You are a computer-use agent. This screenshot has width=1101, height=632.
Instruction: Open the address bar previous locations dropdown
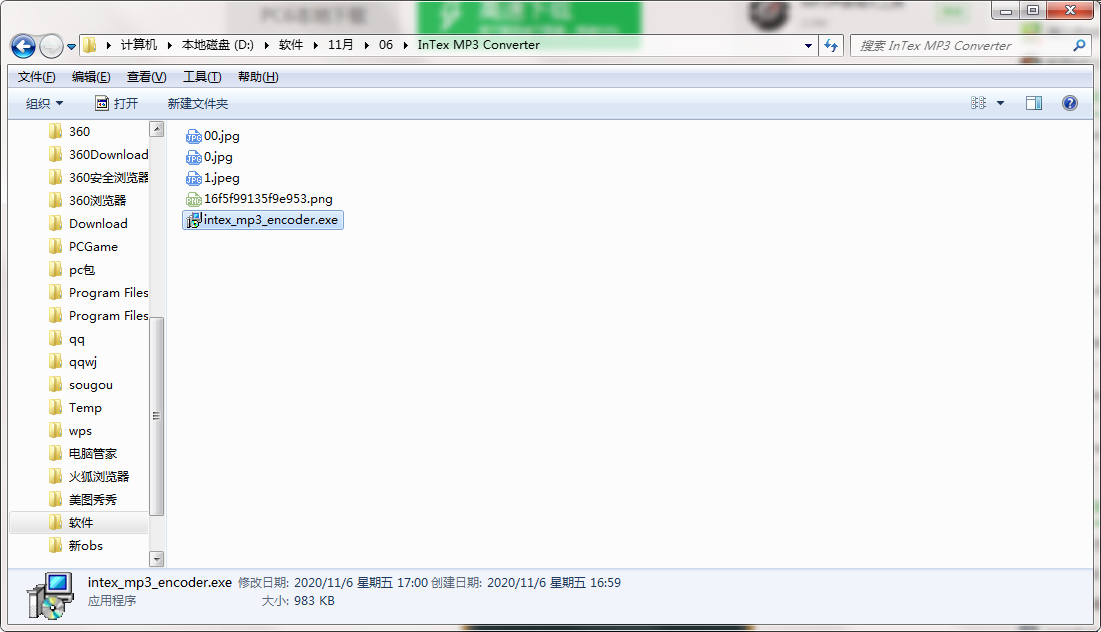tap(808, 46)
